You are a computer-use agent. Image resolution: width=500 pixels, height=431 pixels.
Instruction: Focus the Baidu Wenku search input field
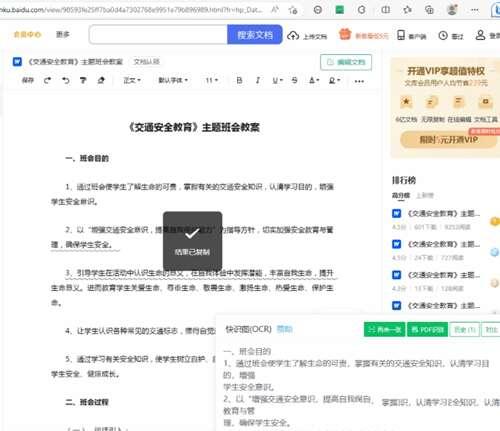point(158,34)
